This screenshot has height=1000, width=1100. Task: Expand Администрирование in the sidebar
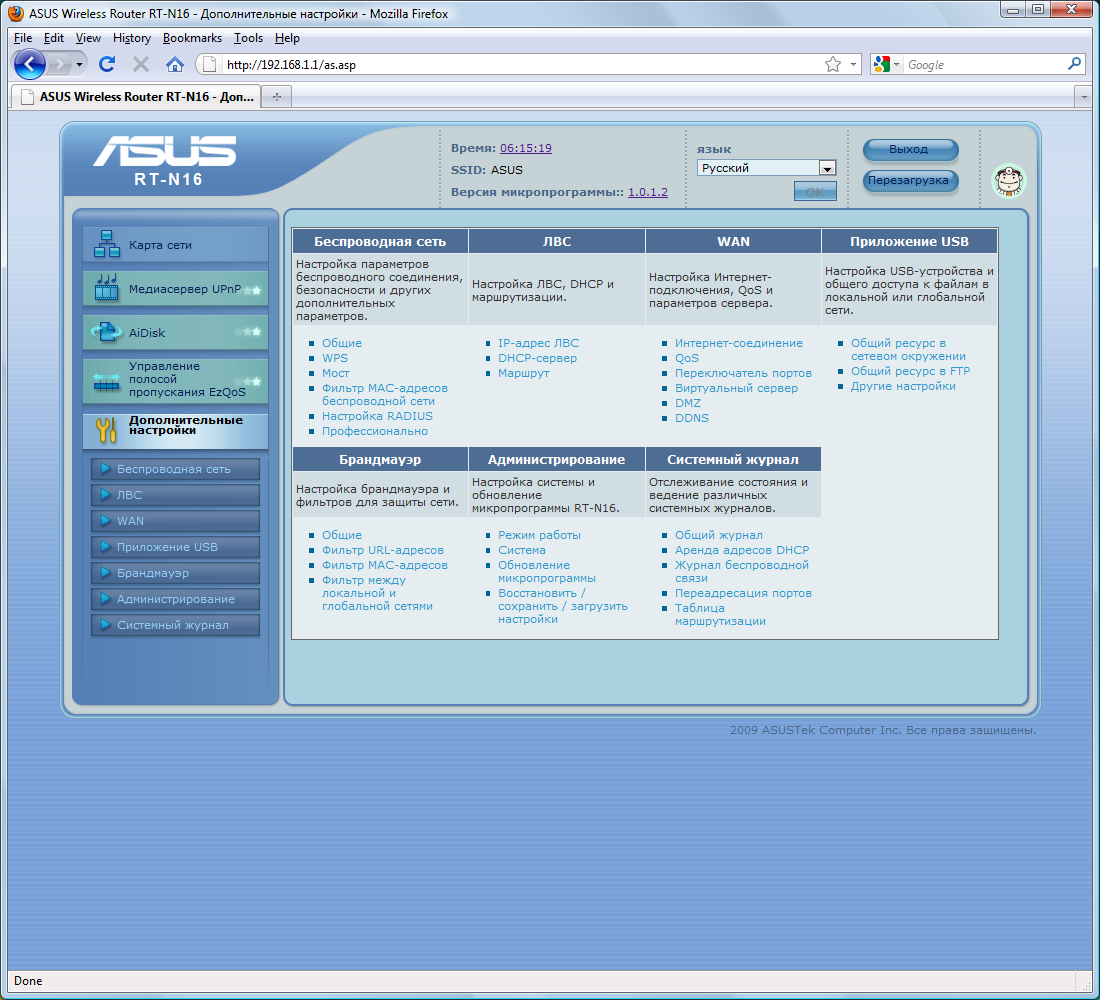tap(175, 599)
